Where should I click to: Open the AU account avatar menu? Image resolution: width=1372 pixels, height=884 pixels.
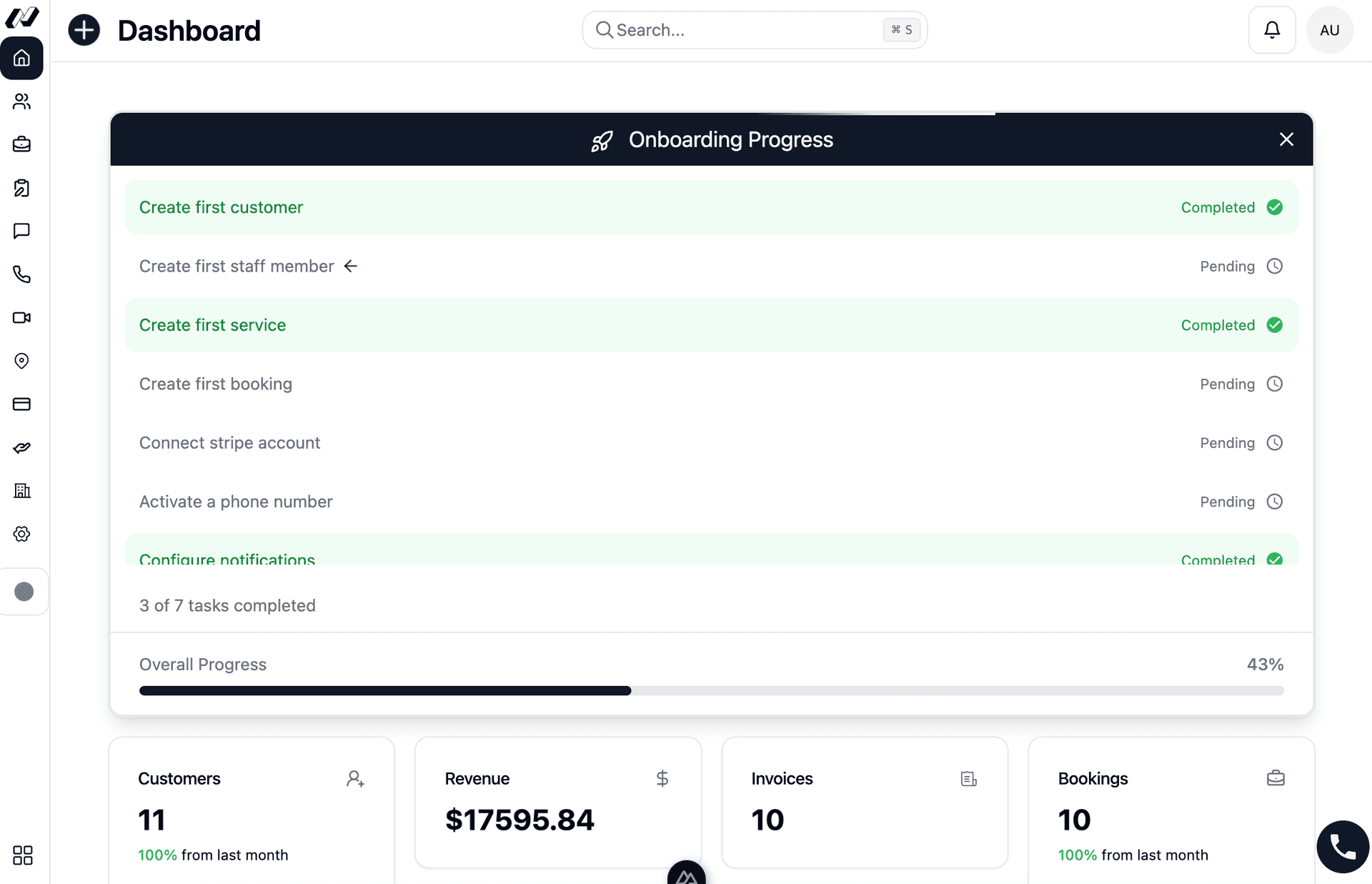1330,30
